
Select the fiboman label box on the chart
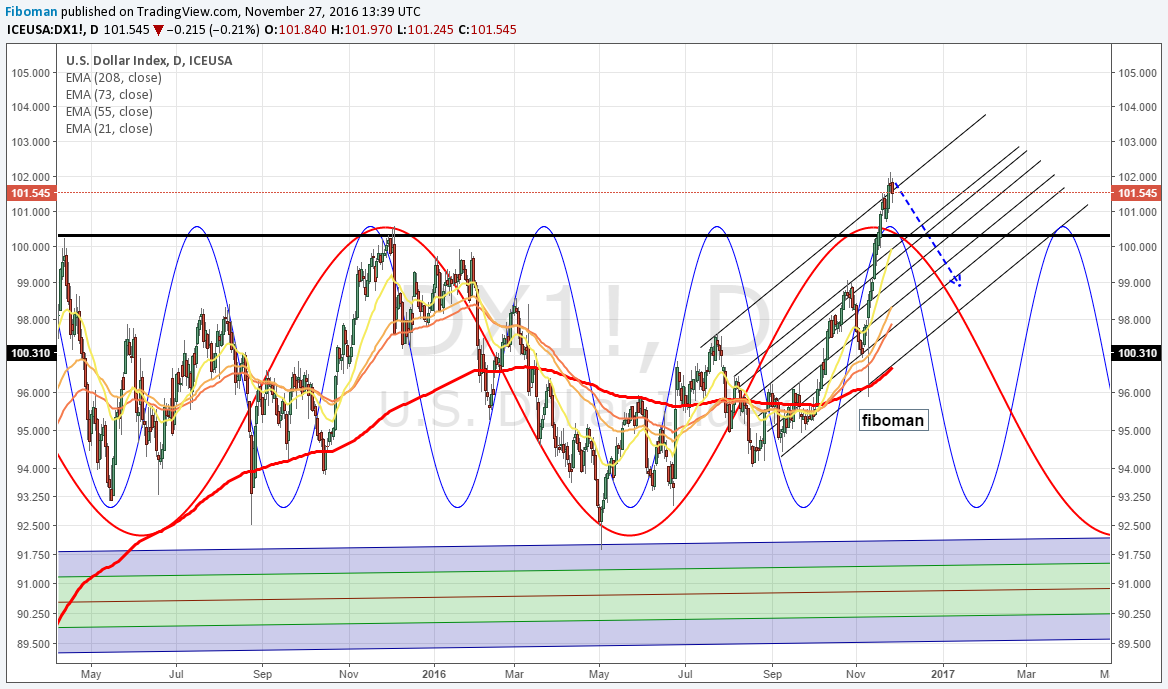click(893, 420)
